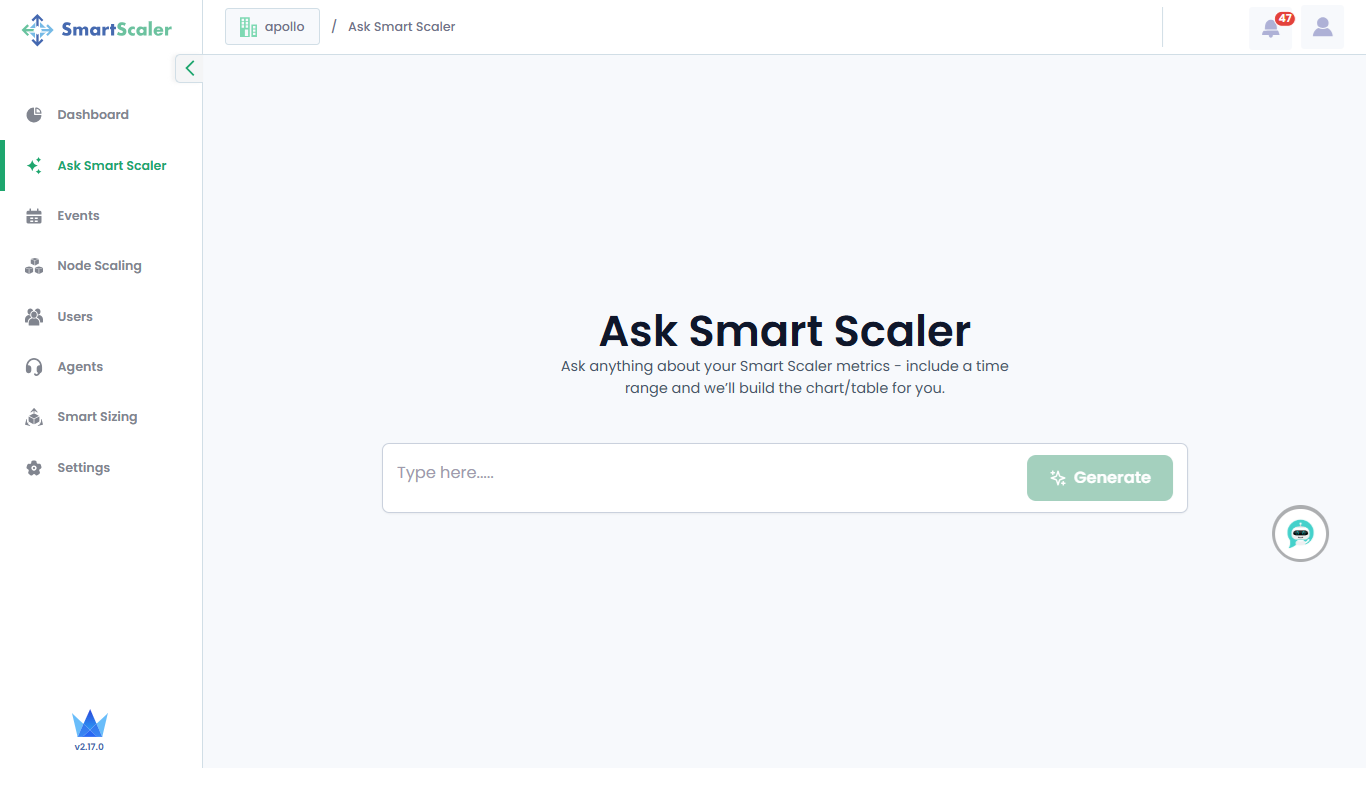The height and width of the screenshot is (787, 1366).
Task: Click the Dashboard pie chart icon
Action: coord(34,115)
